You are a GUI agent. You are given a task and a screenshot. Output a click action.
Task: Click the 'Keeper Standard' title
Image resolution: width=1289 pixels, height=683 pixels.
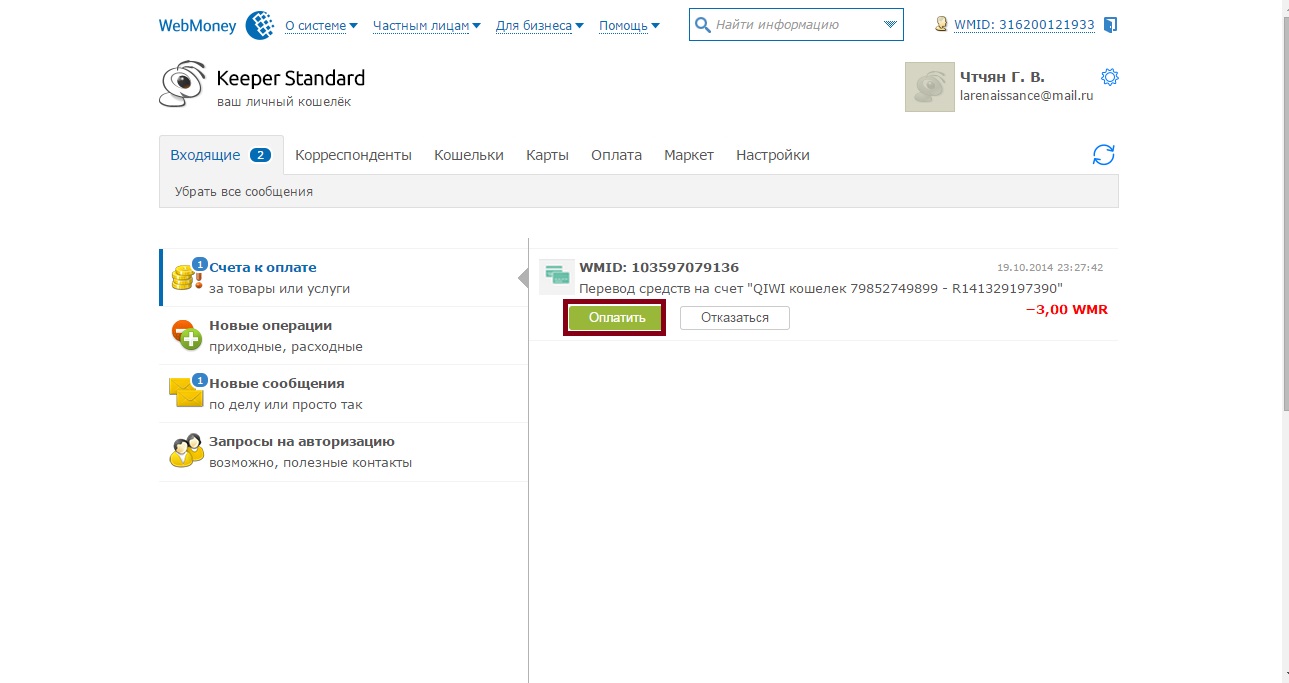pyautogui.click(x=291, y=78)
